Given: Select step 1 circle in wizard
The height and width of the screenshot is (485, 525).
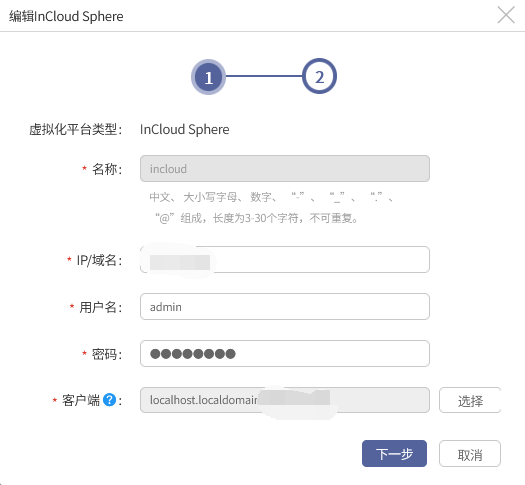Looking at the screenshot, I should point(208,77).
